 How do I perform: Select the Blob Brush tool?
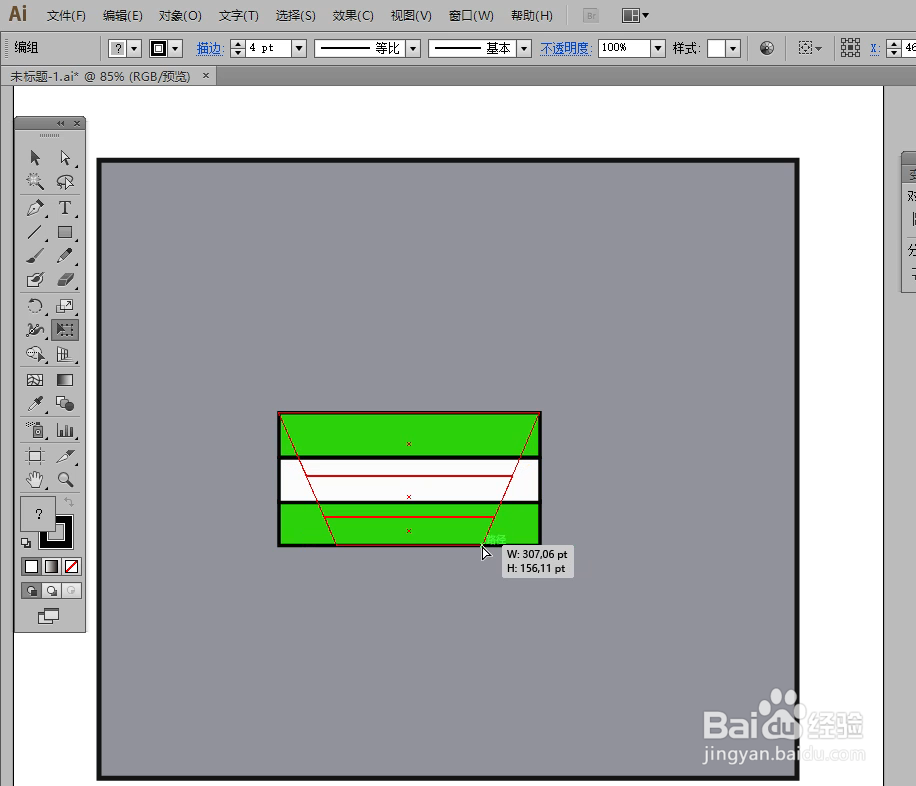point(35,280)
